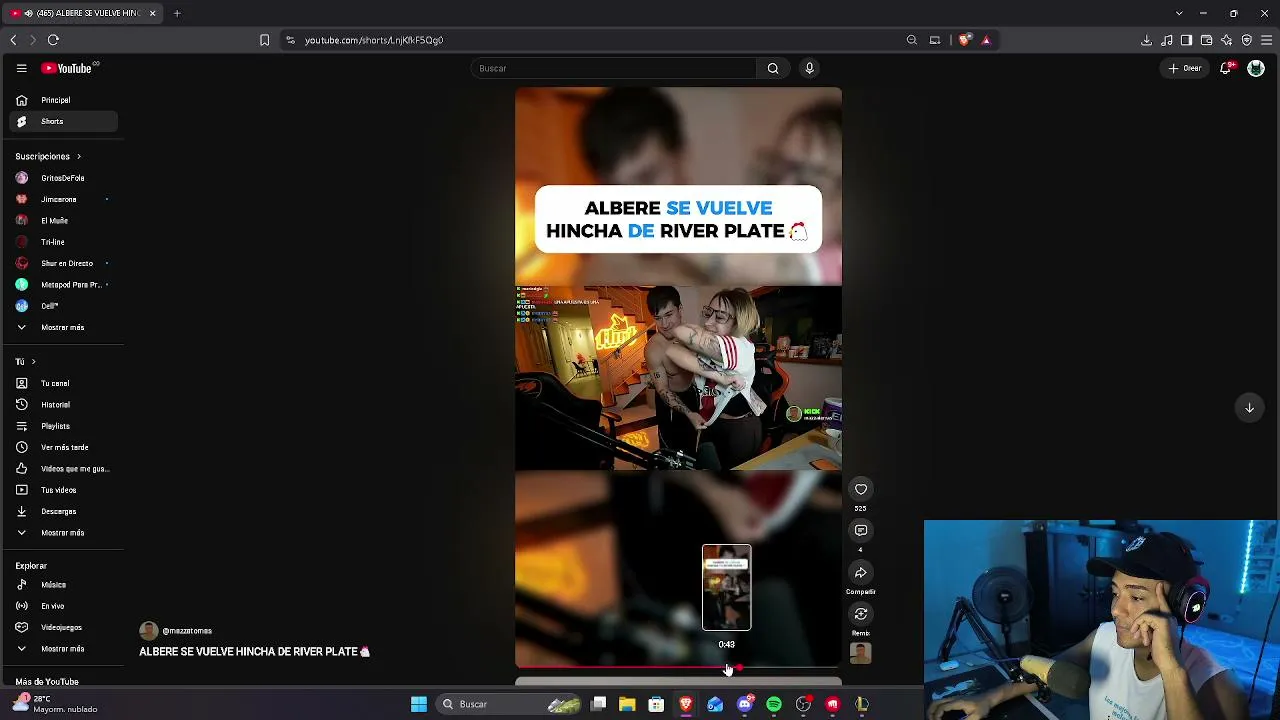Open Videos que me gustan
The height and width of the screenshot is (720, 1280).
click(x=64, y=469)
